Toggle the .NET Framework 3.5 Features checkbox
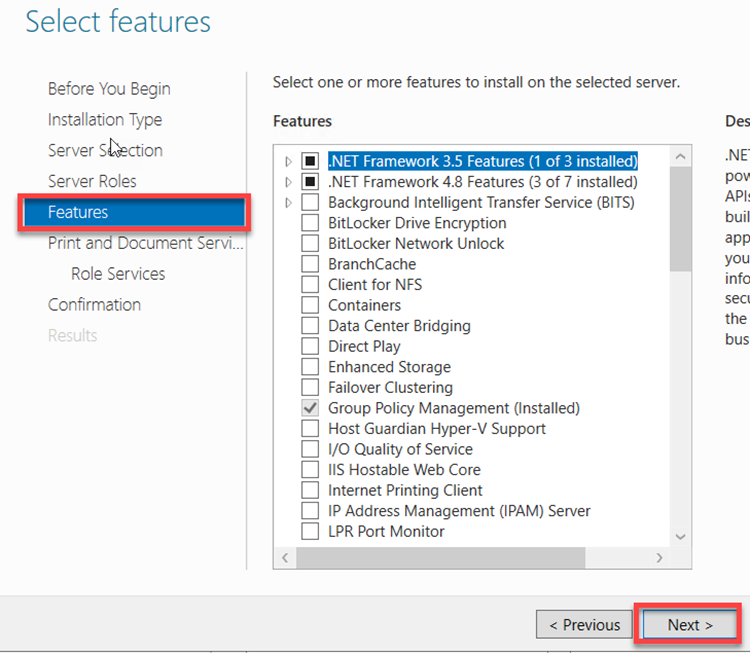Screen dimensions: 750x653 pos(310,161)
